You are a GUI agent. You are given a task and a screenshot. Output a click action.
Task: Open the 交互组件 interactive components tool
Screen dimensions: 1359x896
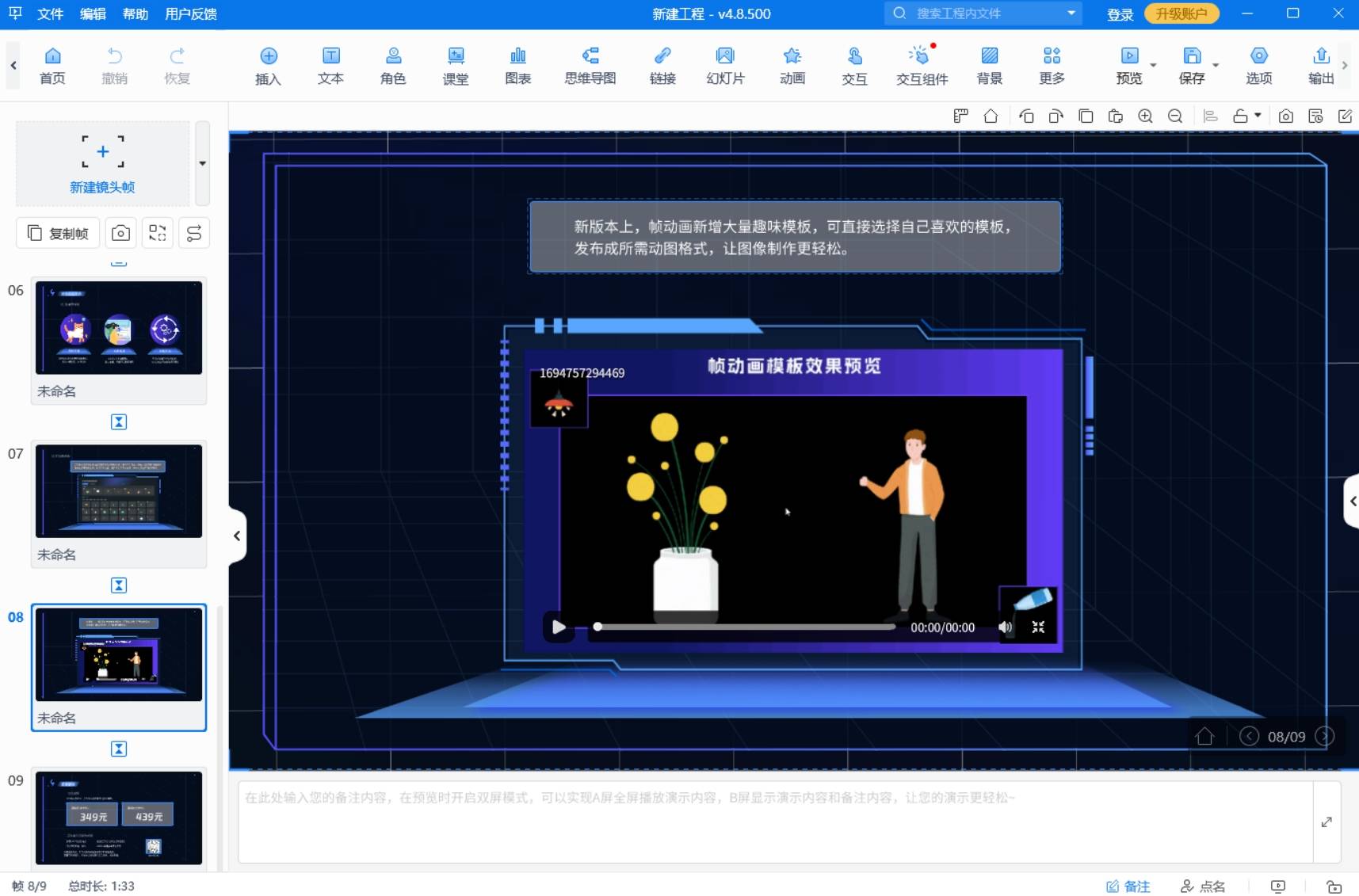point(921,65)
